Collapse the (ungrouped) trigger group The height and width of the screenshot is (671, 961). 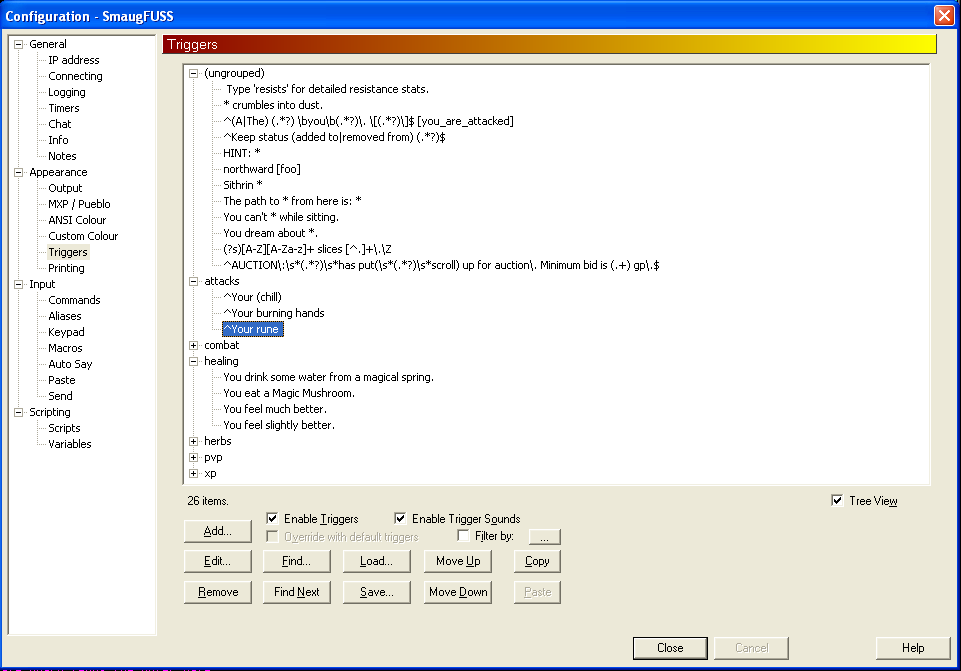pos(194,74)
